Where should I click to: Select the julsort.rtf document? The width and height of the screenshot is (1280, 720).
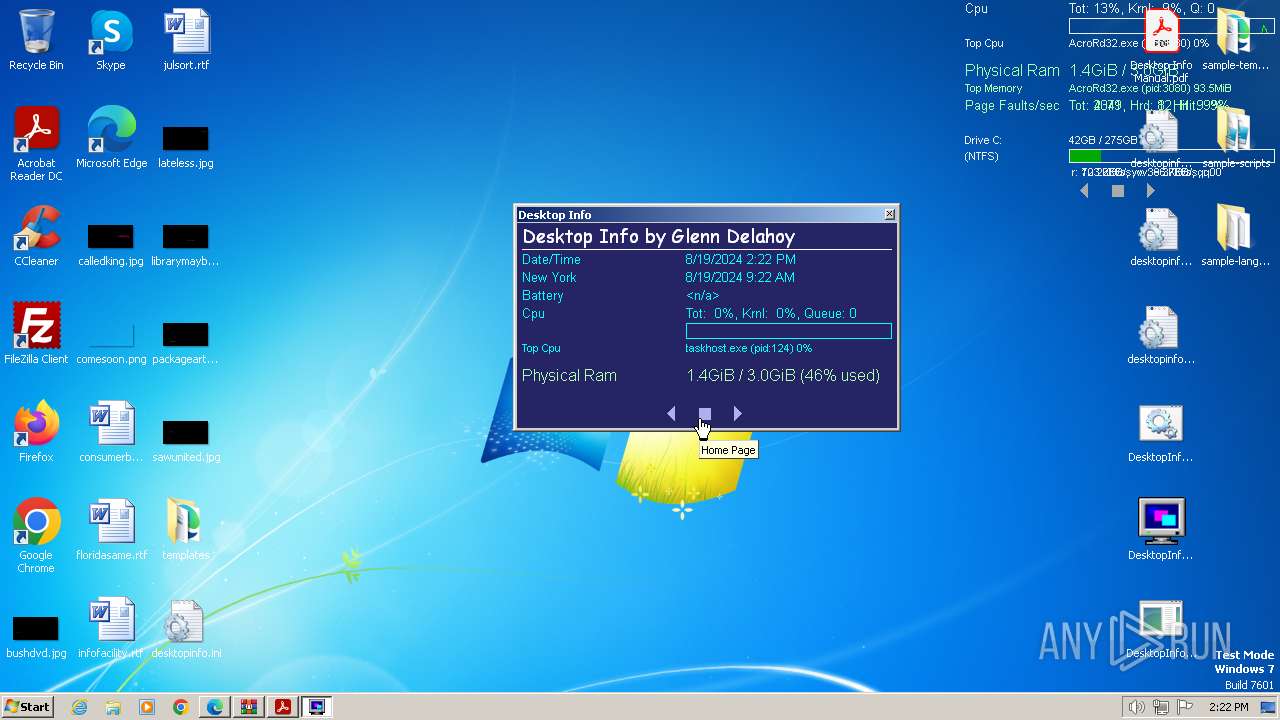[186, 41]
